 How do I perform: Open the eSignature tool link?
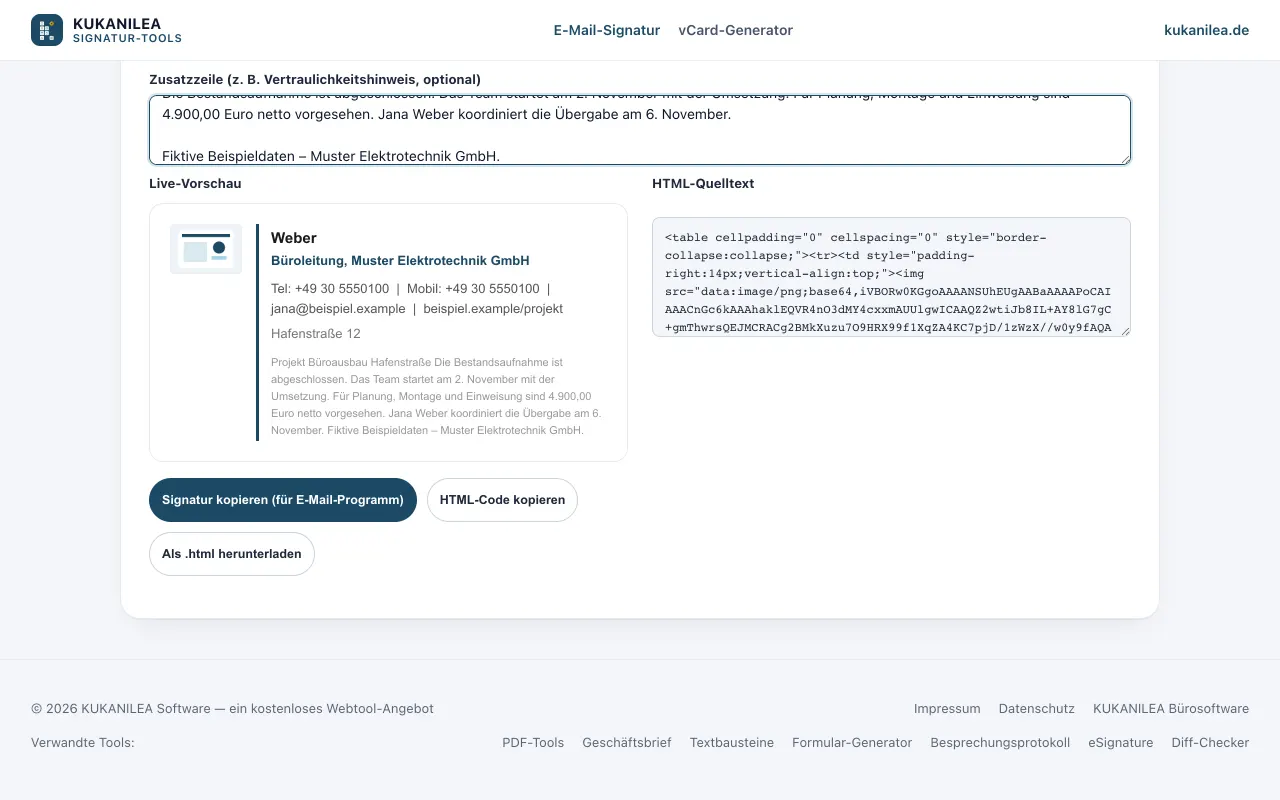(x=1121, y=743)
